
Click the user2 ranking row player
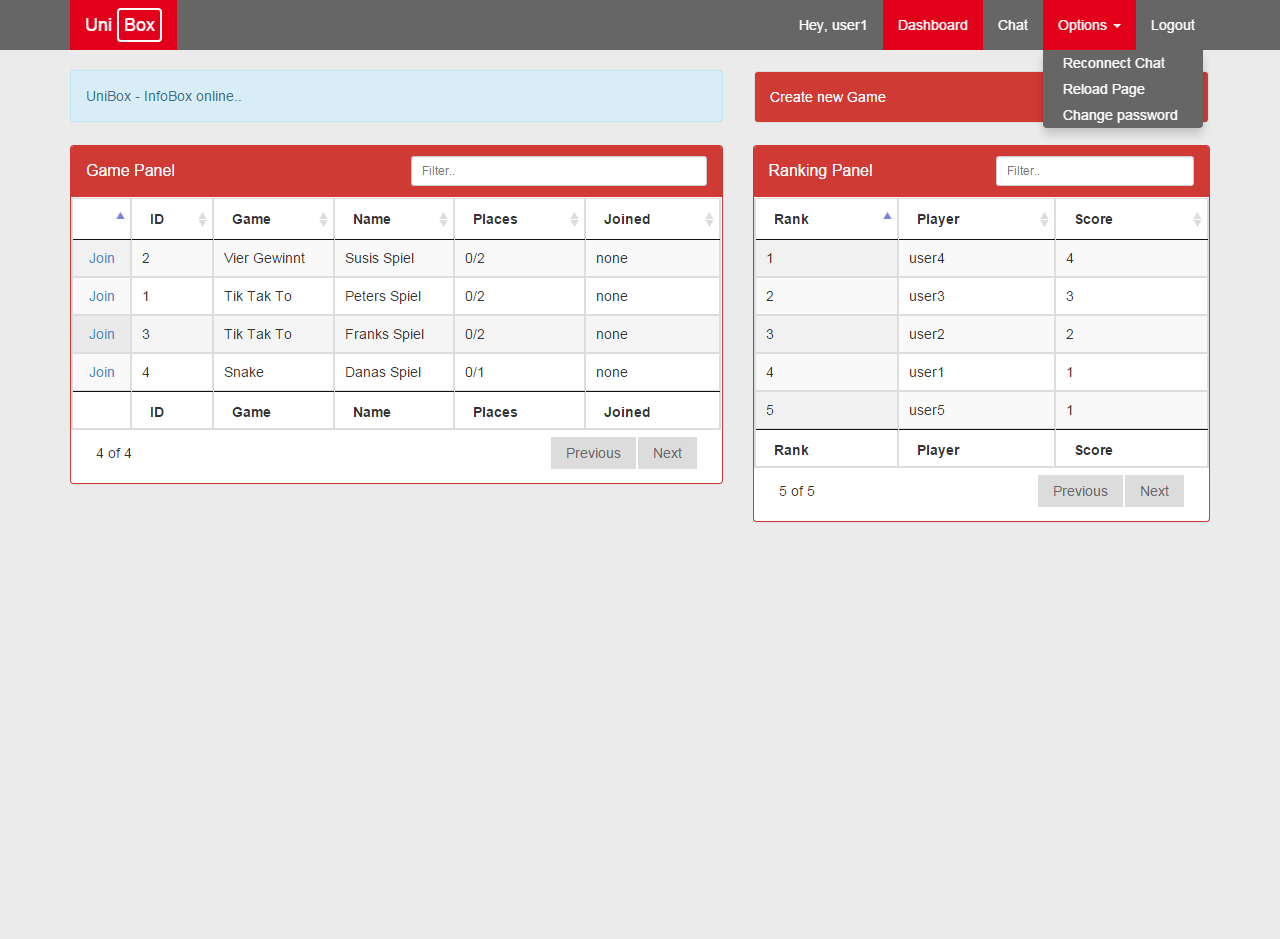click(x=976, y=334)
